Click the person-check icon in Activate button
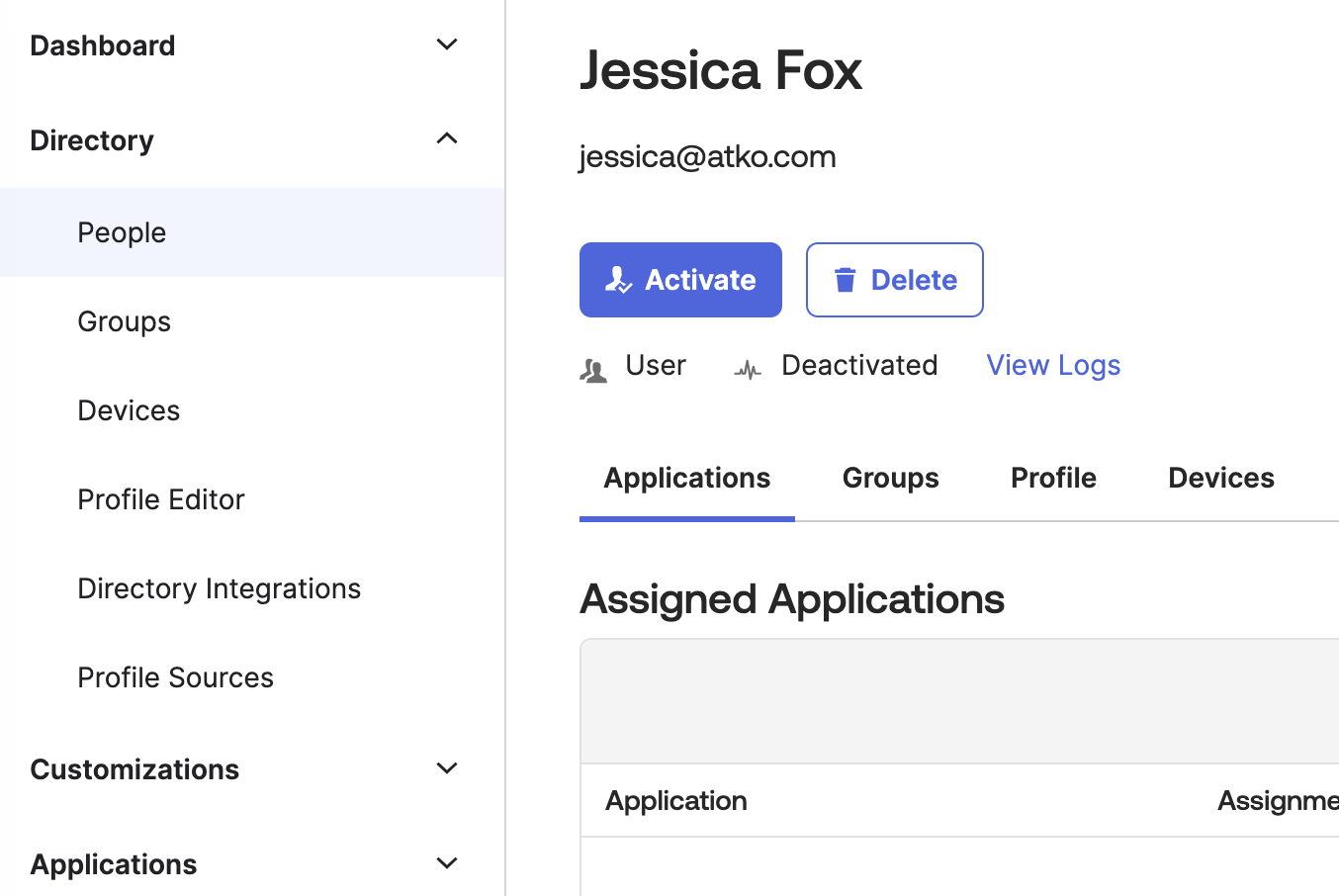The image size is (1339, 896). [619, 280]
